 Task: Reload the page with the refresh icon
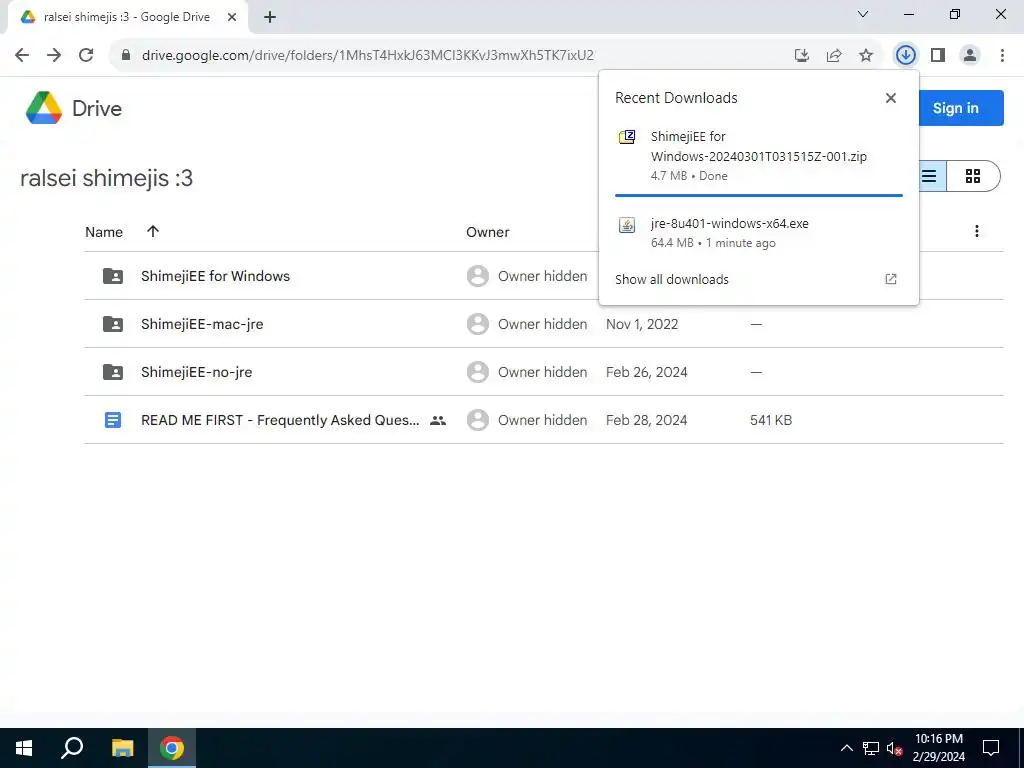click(x=86, y=55)
